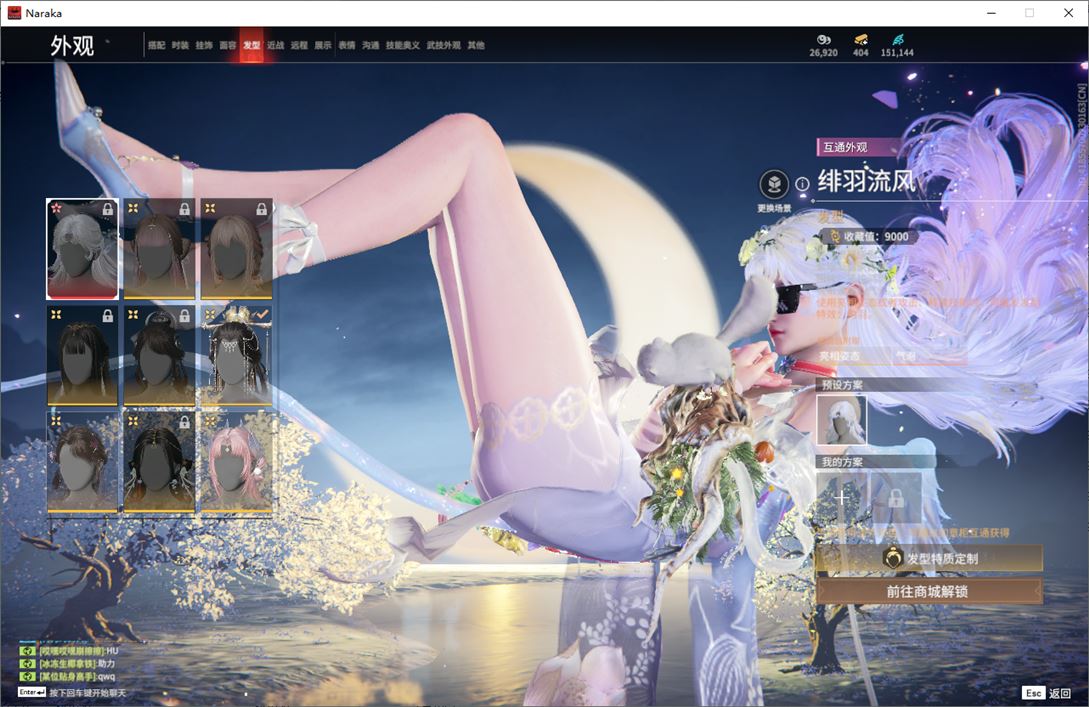Image resolution: width=1089 pixels, height=707 pixels.
Task: Switch to the 亮相姿态 tab
Action: 852,356
